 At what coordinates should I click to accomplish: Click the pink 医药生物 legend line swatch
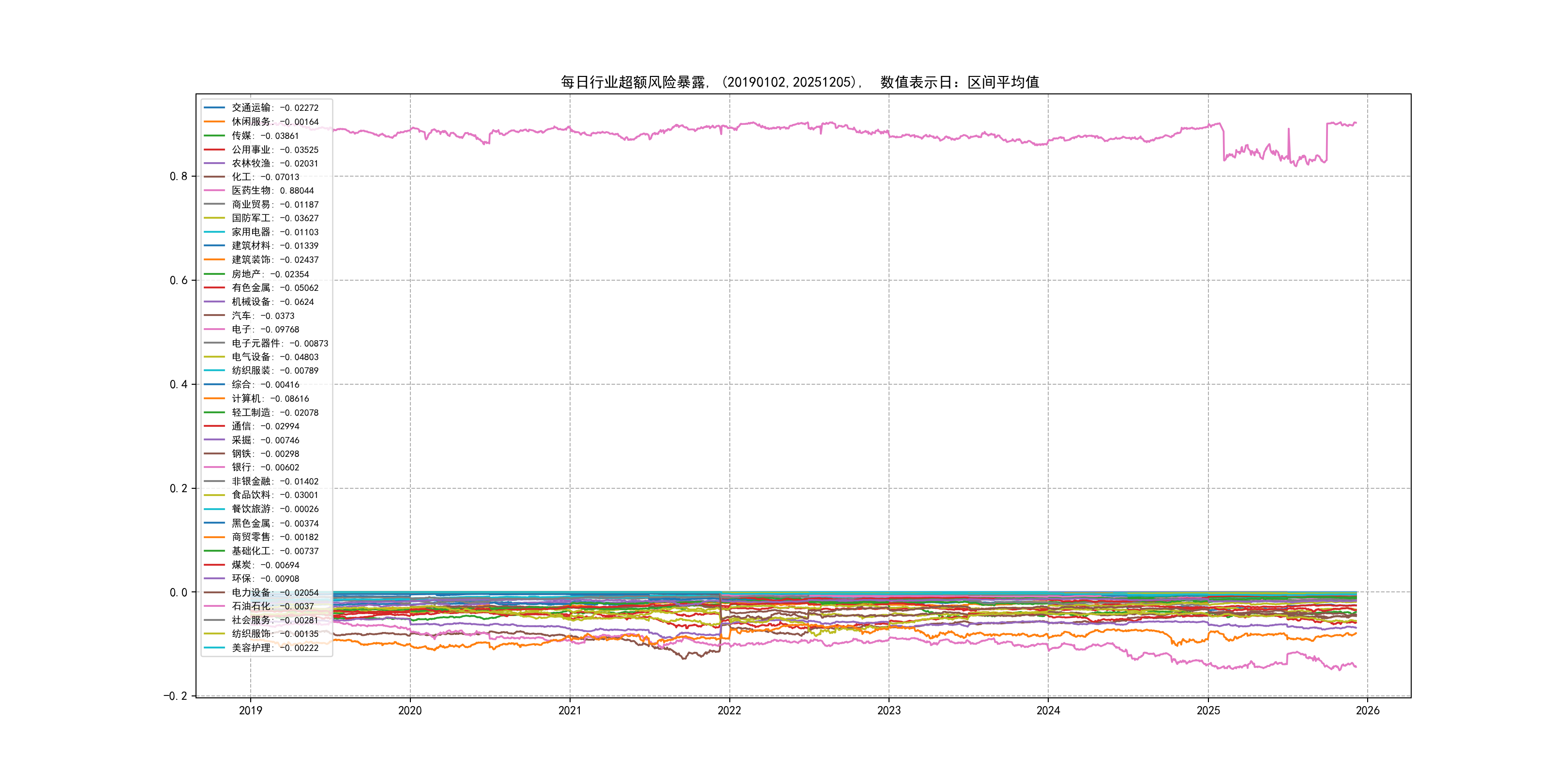[214, 191]
